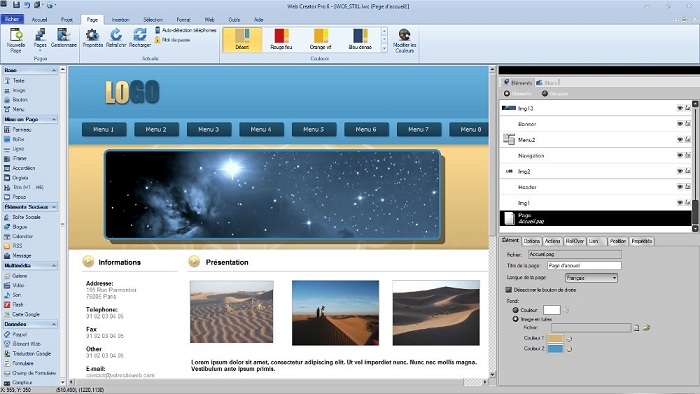Click Mot de passe padlock option

point(172,40)
